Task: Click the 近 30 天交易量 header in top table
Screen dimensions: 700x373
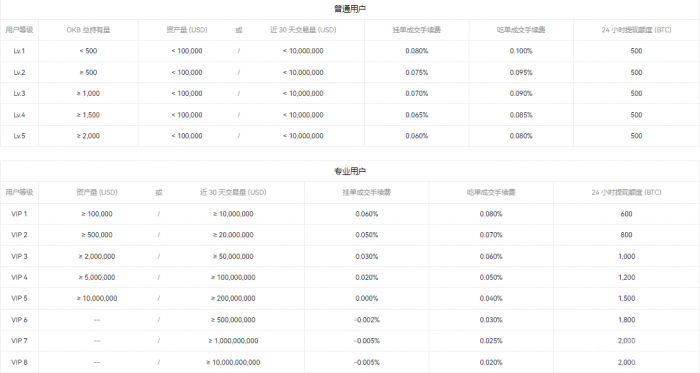Action: click(303, 30)
